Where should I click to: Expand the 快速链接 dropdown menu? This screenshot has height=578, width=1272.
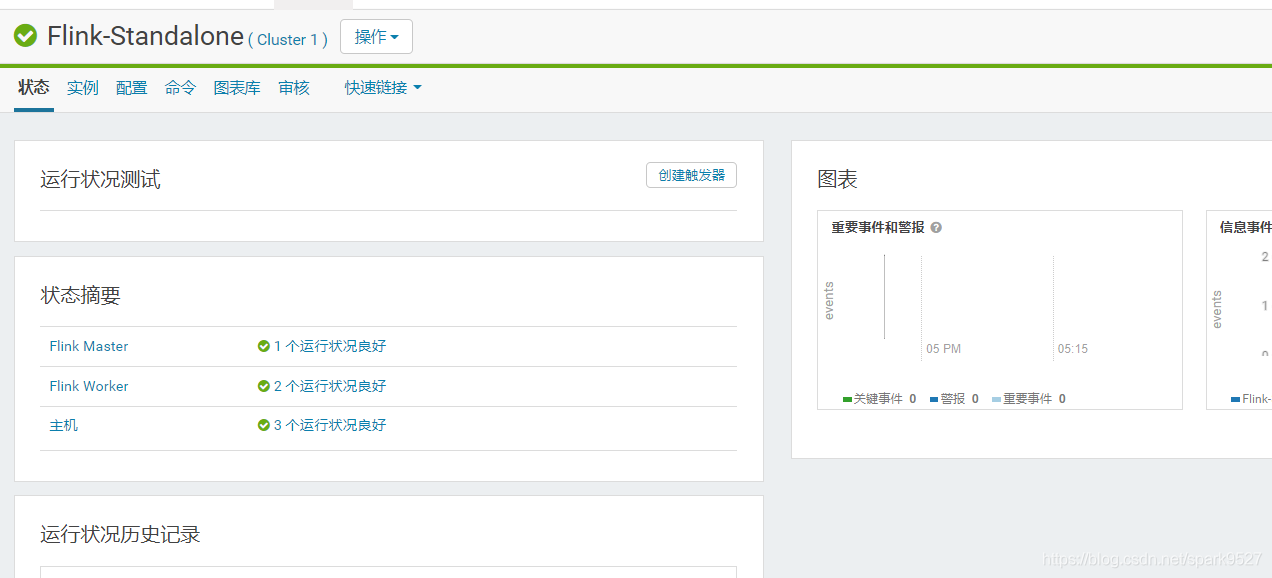[383, 88]
